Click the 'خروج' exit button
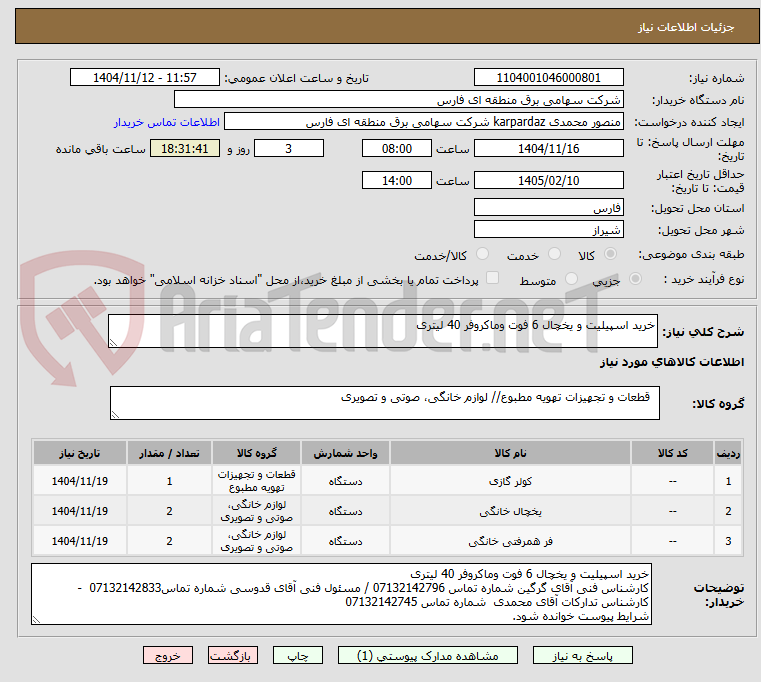 (167, 655)
